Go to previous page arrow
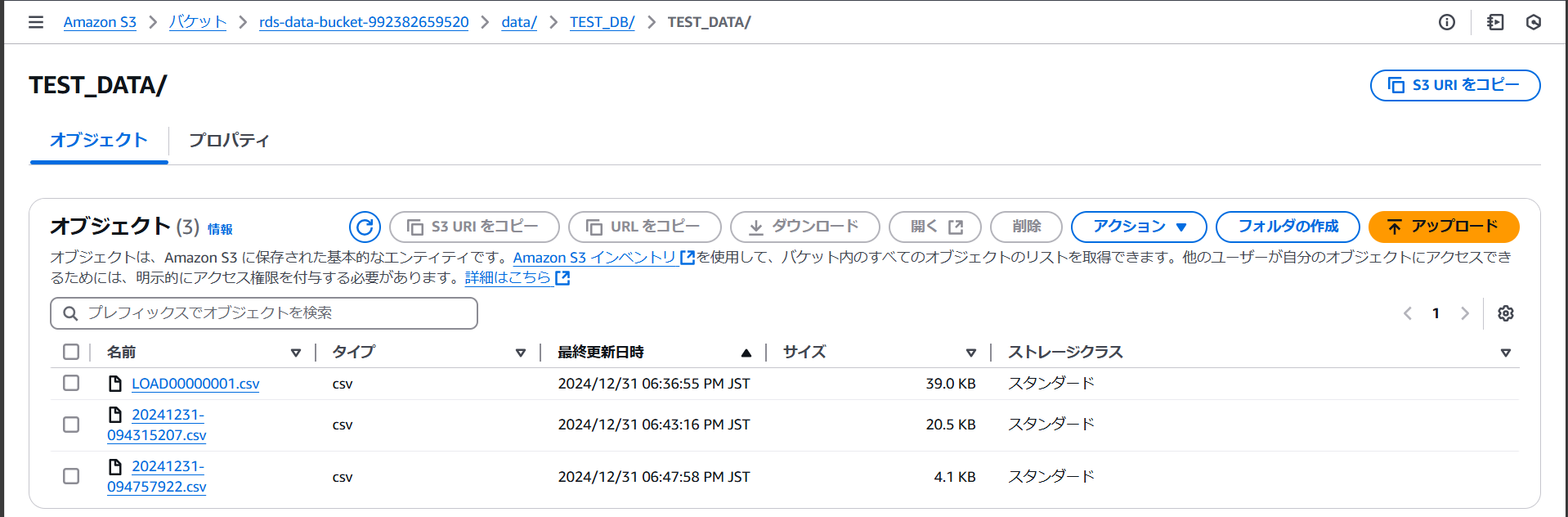The width and height of the screenshot is (1568, 517). pyautogui.click(x=1408, y=313)
